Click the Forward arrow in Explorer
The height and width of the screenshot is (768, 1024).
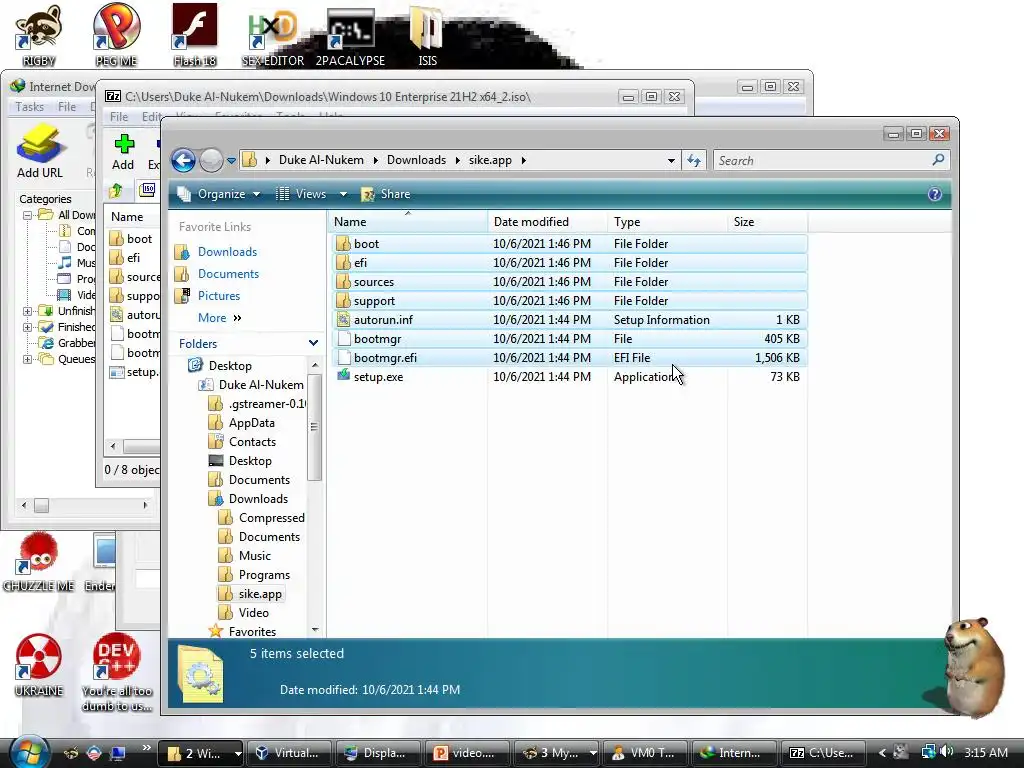[x=211, y=160]
